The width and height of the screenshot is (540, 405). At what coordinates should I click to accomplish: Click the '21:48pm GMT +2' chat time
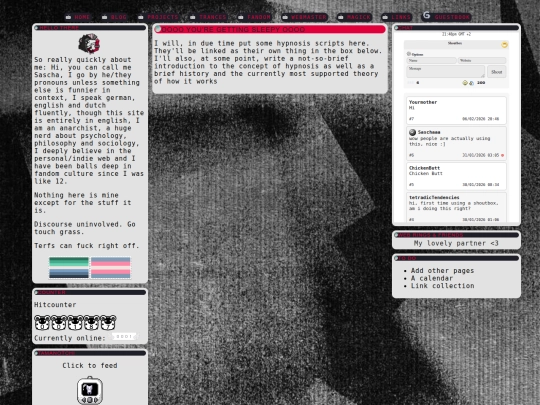pos(456,34)
